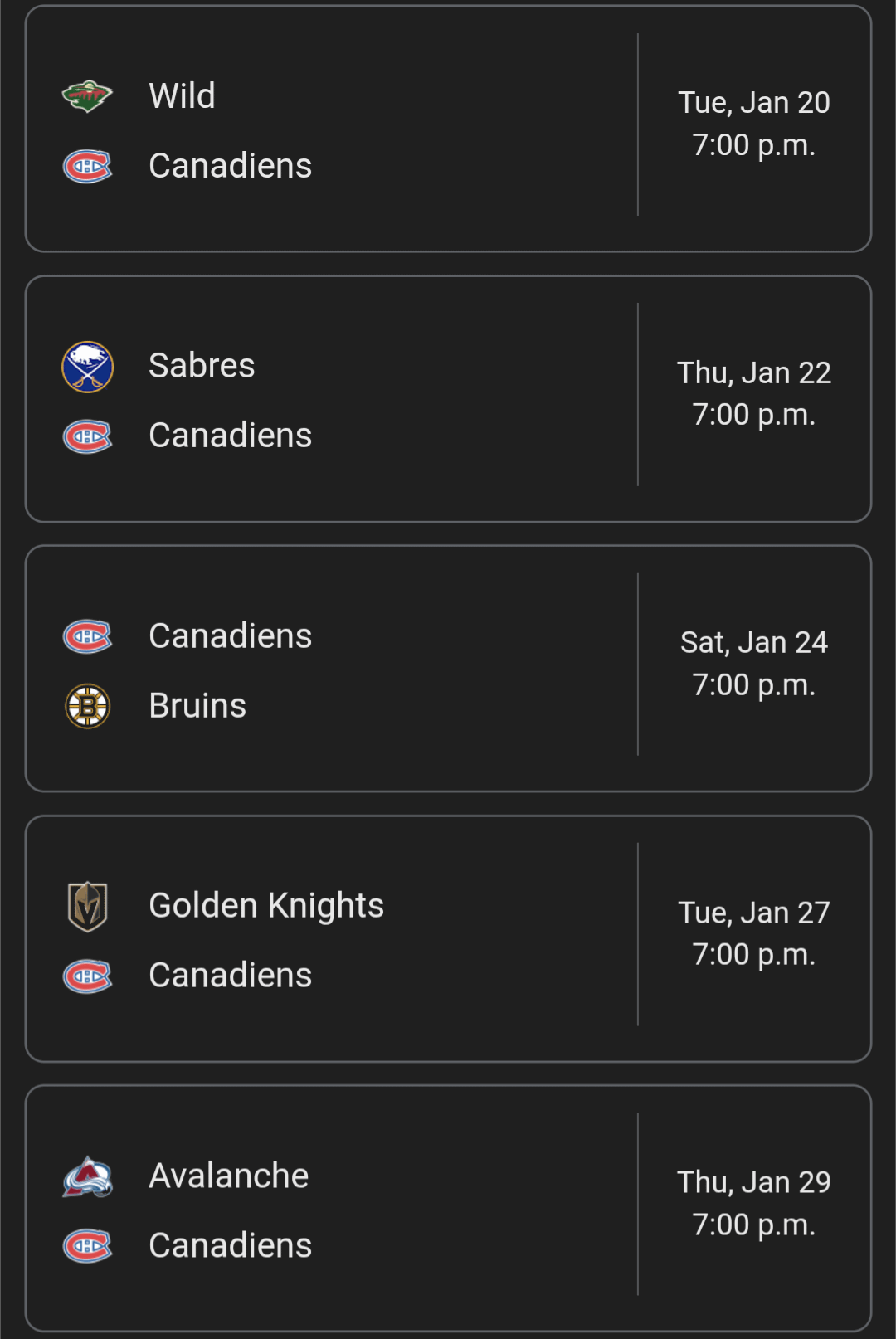
Task: Tap Canadiens name in Sabres game card
Action: pyautogui.click(x=230, y=436)
